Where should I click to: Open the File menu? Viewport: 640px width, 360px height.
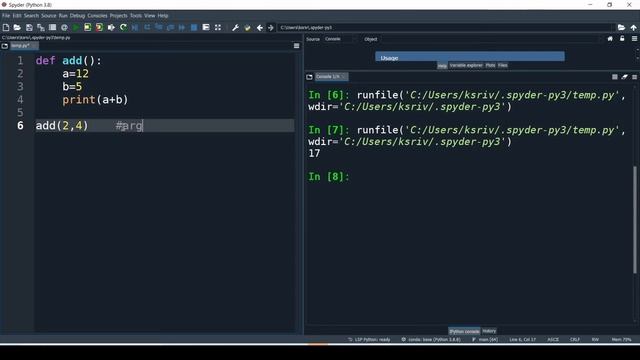pos(6,16)
